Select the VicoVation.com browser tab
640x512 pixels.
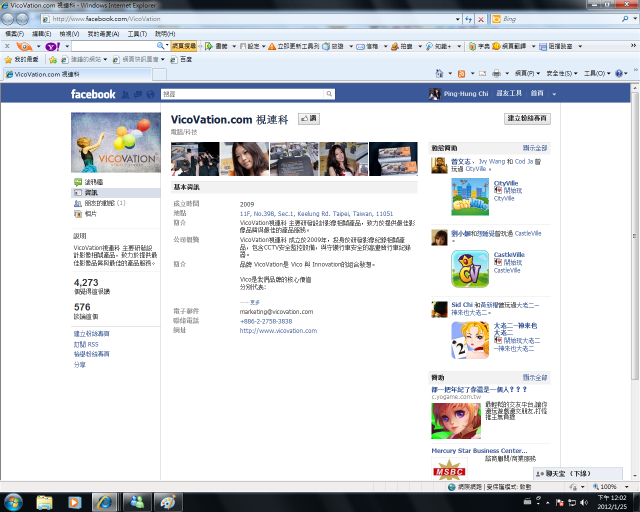[x=78, y=74]
